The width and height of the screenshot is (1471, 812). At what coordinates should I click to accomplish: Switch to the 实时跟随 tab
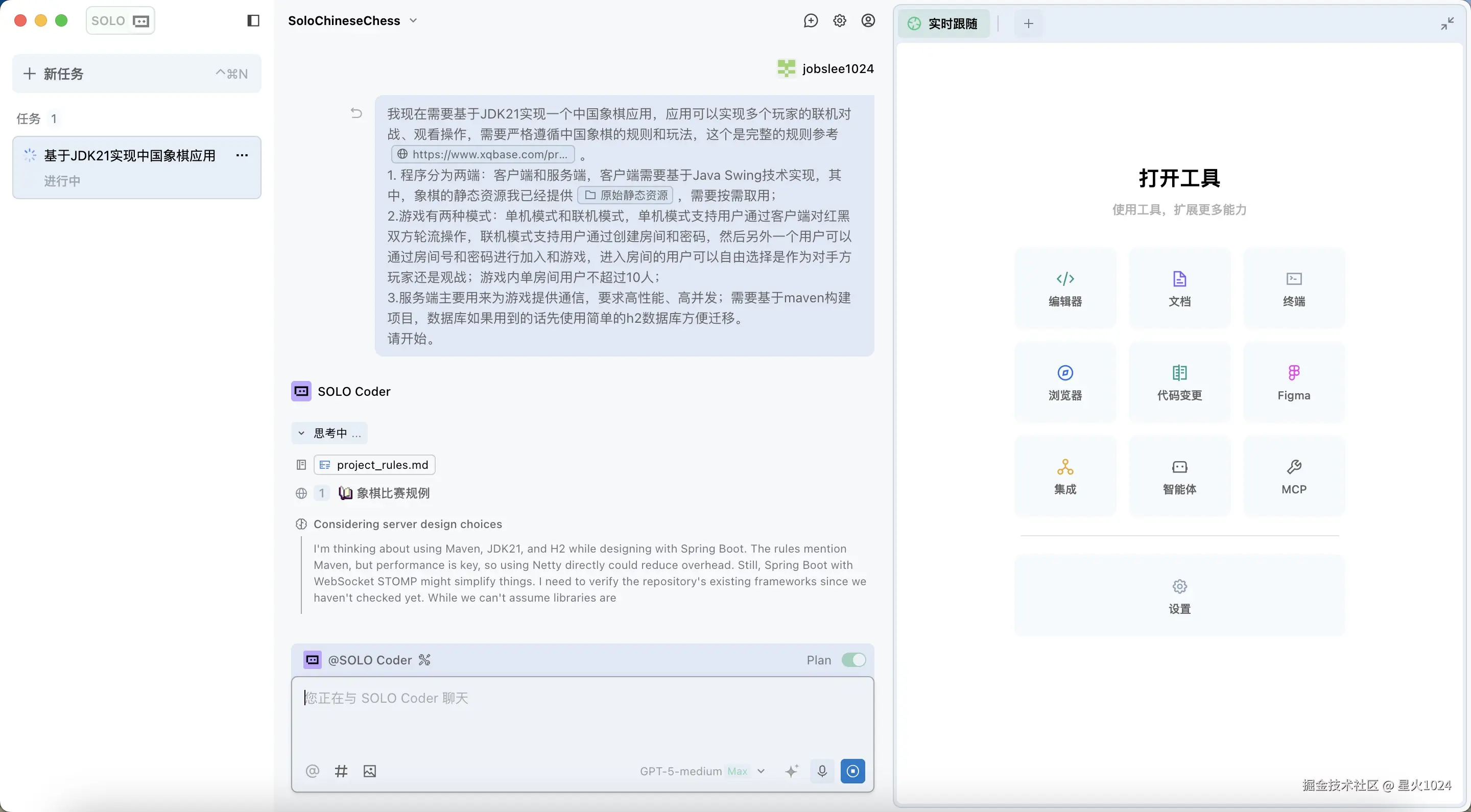point(943,23)
